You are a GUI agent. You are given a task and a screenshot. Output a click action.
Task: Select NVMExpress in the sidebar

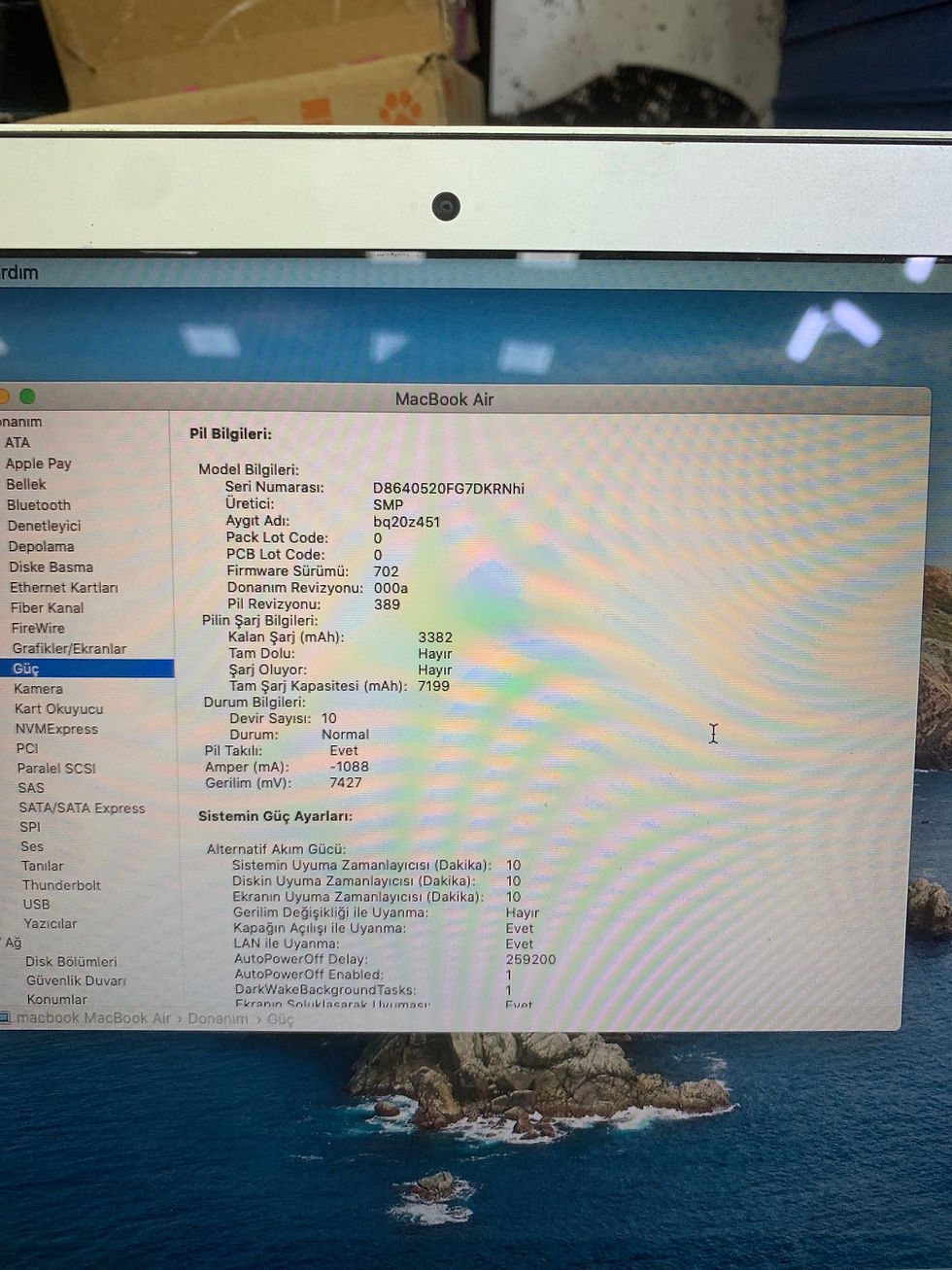[x=56, y=729]
